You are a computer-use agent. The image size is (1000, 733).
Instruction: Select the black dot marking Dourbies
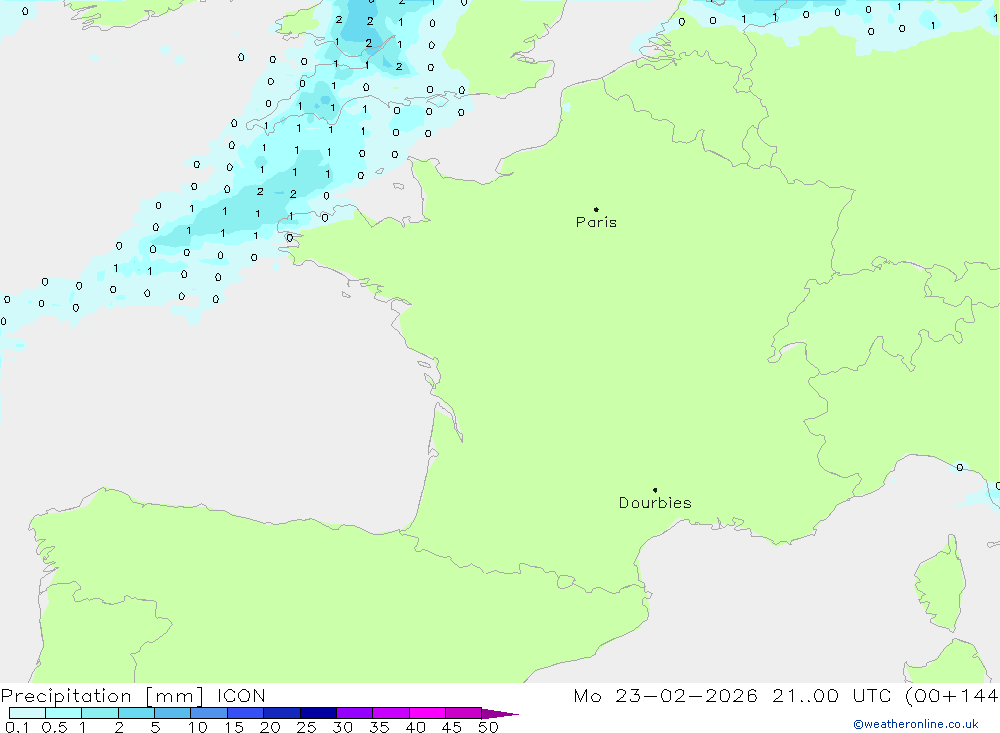coord(655,490)
